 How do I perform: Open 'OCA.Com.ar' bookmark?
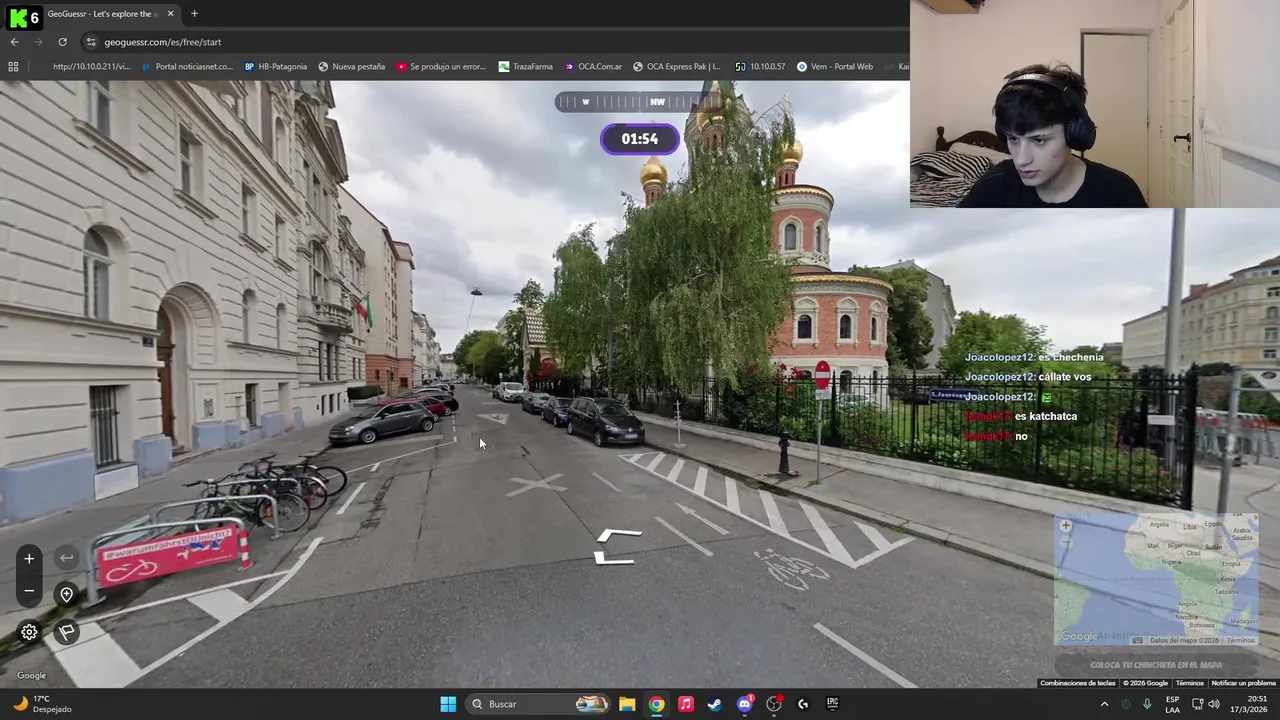tap(593, 67)
